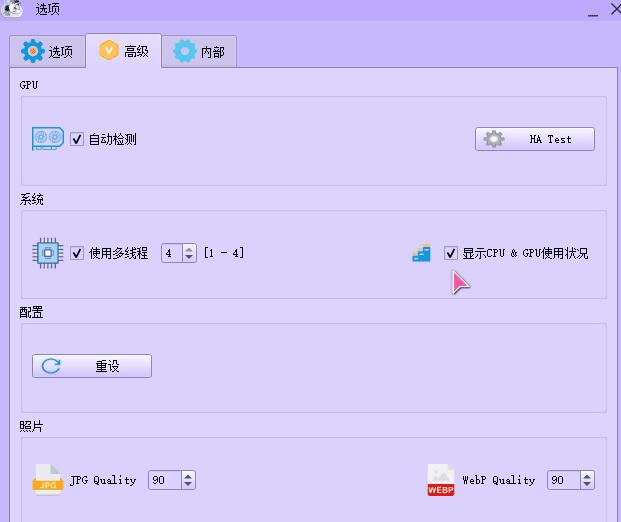Click the JPG Quality label
The image size is (621, 522).
[103, 480]
